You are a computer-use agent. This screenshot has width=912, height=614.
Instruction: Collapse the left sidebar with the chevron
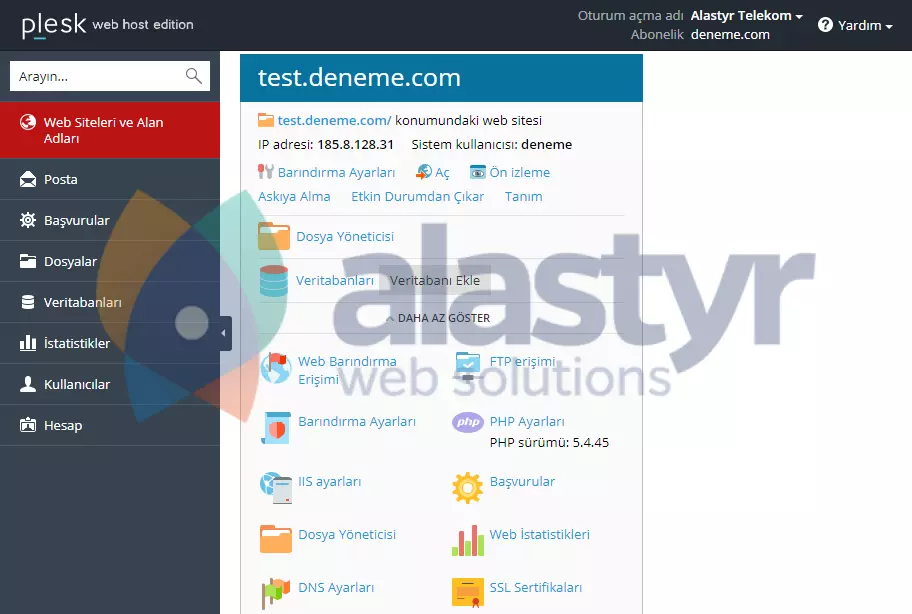(224, 331)
